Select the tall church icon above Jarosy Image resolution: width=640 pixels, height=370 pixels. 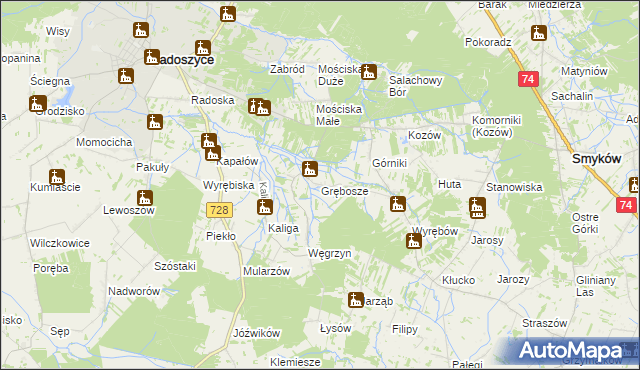coord(477,208)
